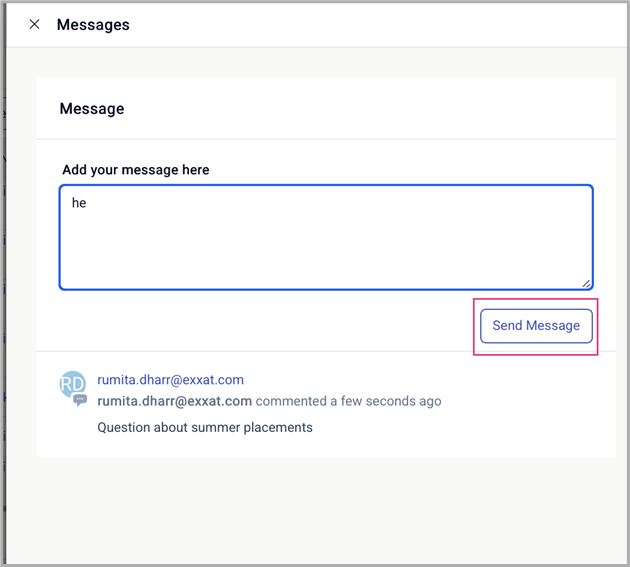Click blank header space right of Messages title
Image resolution: width=630 pixels, height=567 pixels.
[380, 24]
